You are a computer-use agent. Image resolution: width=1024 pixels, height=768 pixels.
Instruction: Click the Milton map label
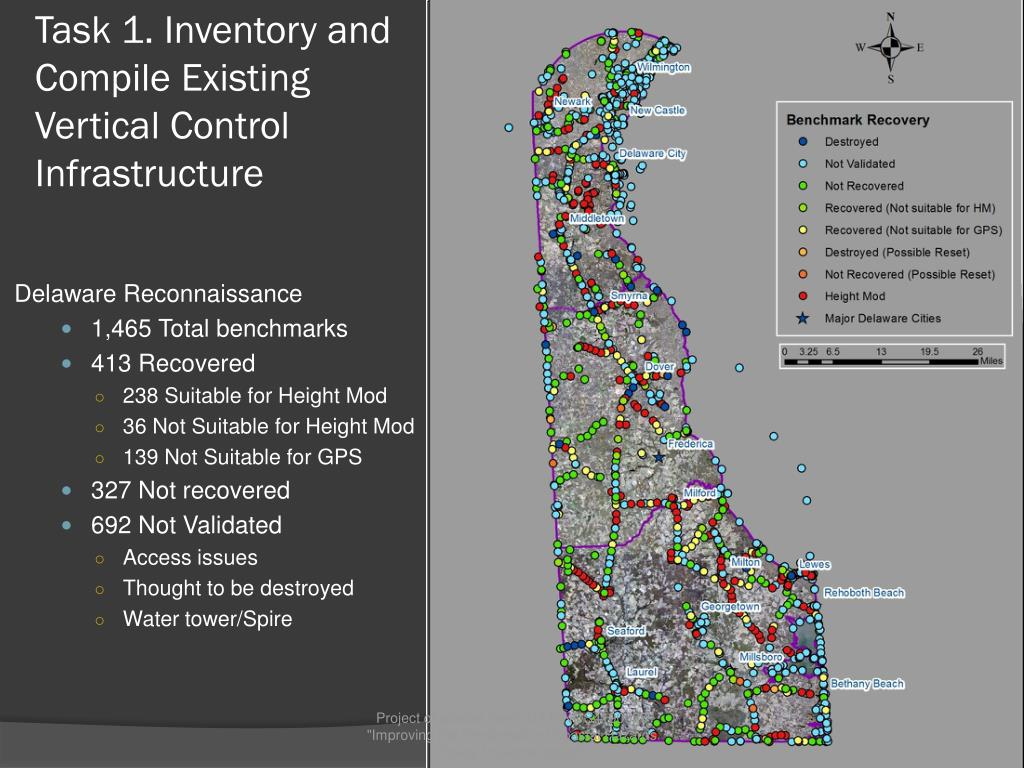[x=745, y=562]
